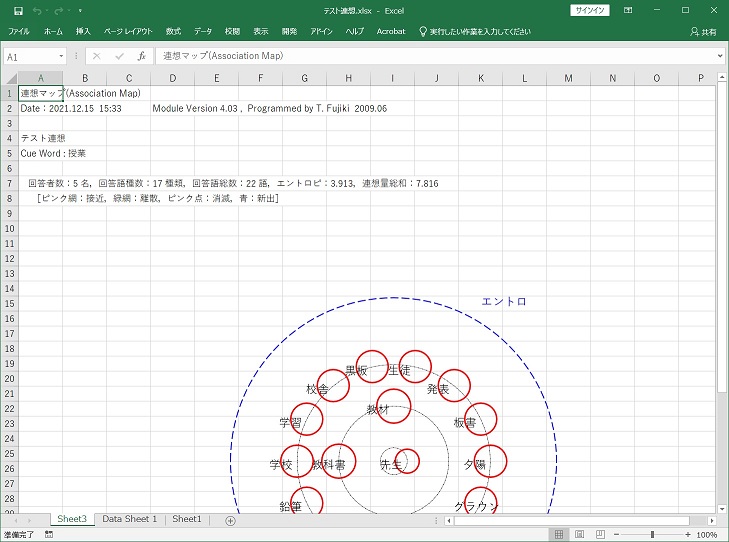Click the zoom slider handle
The height and width of the screenshot is (542, 729).
(653, 534)
